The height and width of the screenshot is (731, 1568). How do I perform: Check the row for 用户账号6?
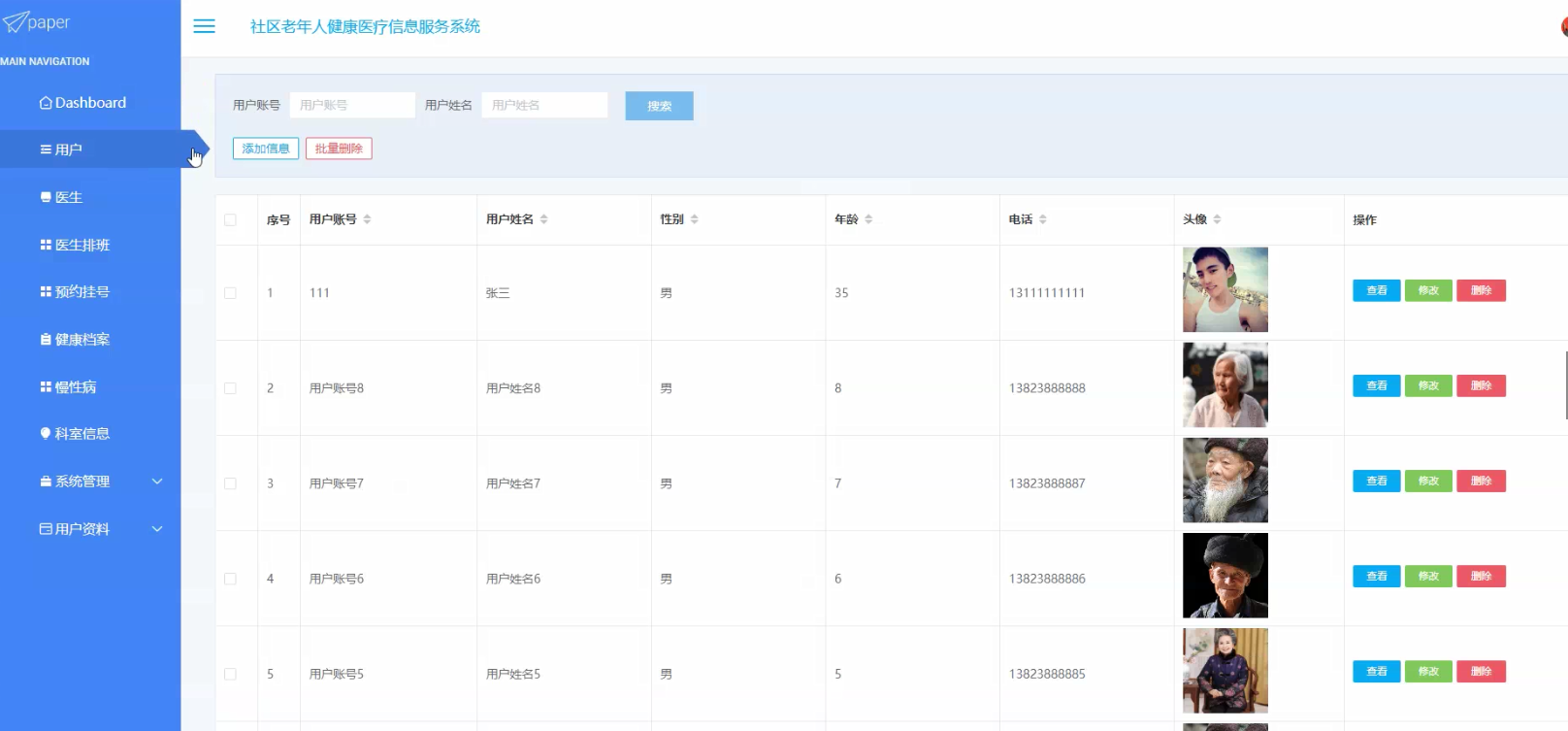click(x=230, y=579)
